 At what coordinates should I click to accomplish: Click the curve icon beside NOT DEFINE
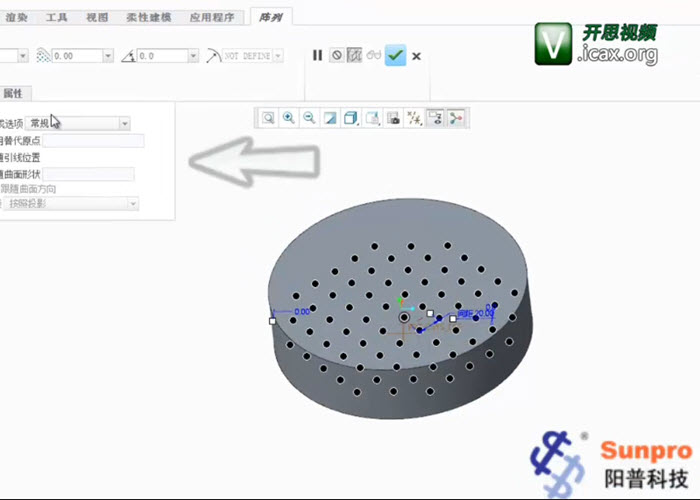click(214, 56)
